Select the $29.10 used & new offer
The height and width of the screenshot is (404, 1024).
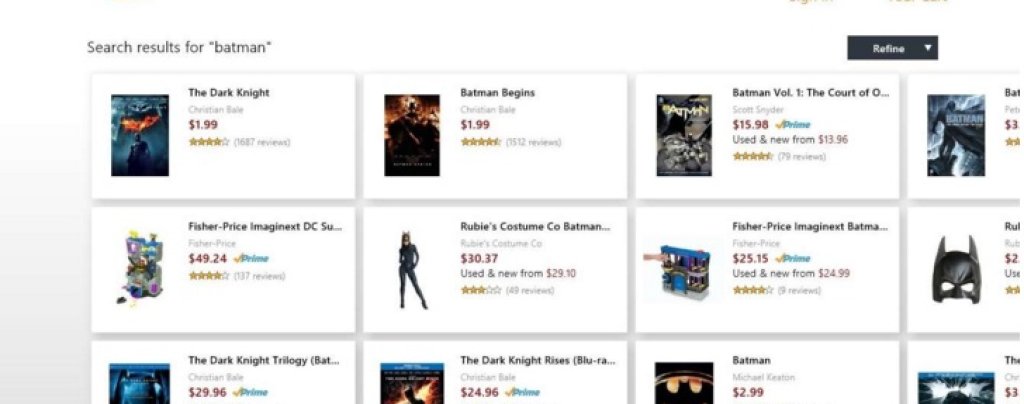561,273
